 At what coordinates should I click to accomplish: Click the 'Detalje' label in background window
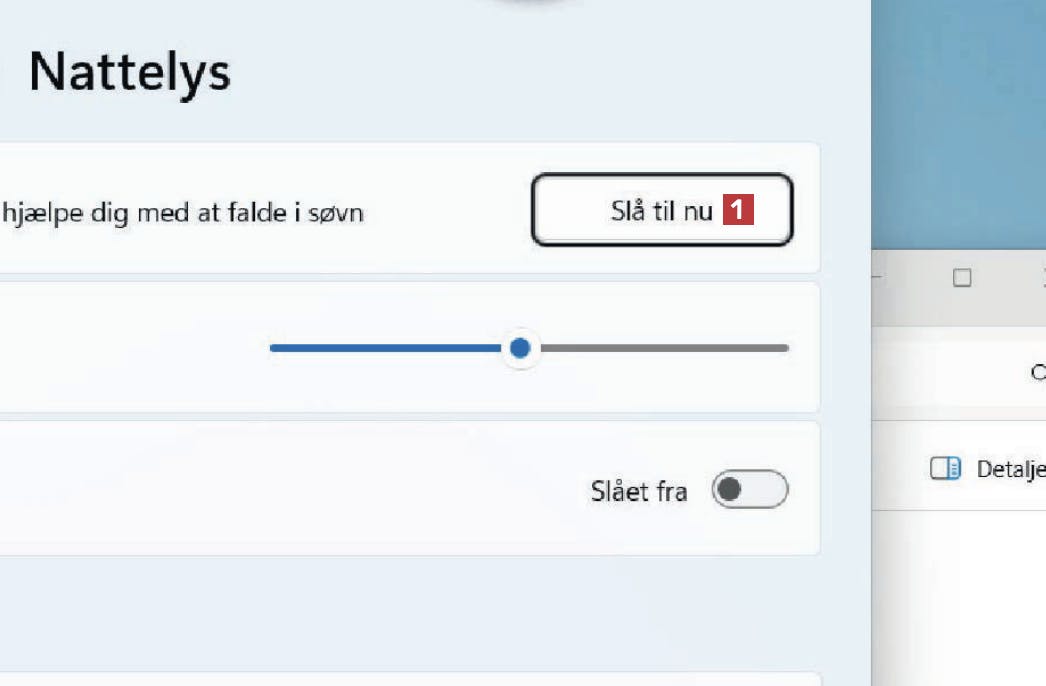[1011, 469]
